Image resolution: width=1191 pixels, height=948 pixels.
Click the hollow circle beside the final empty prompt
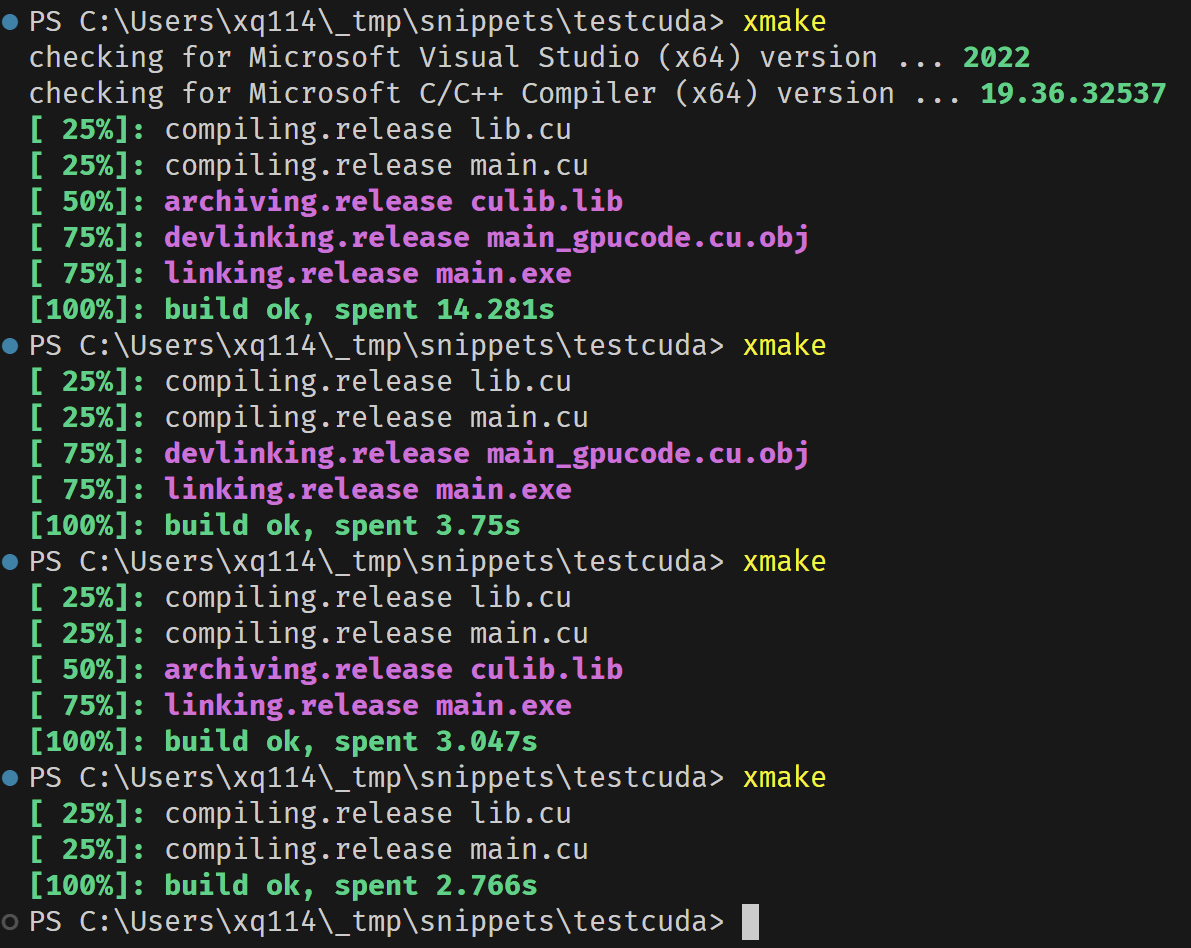(10, 919)
